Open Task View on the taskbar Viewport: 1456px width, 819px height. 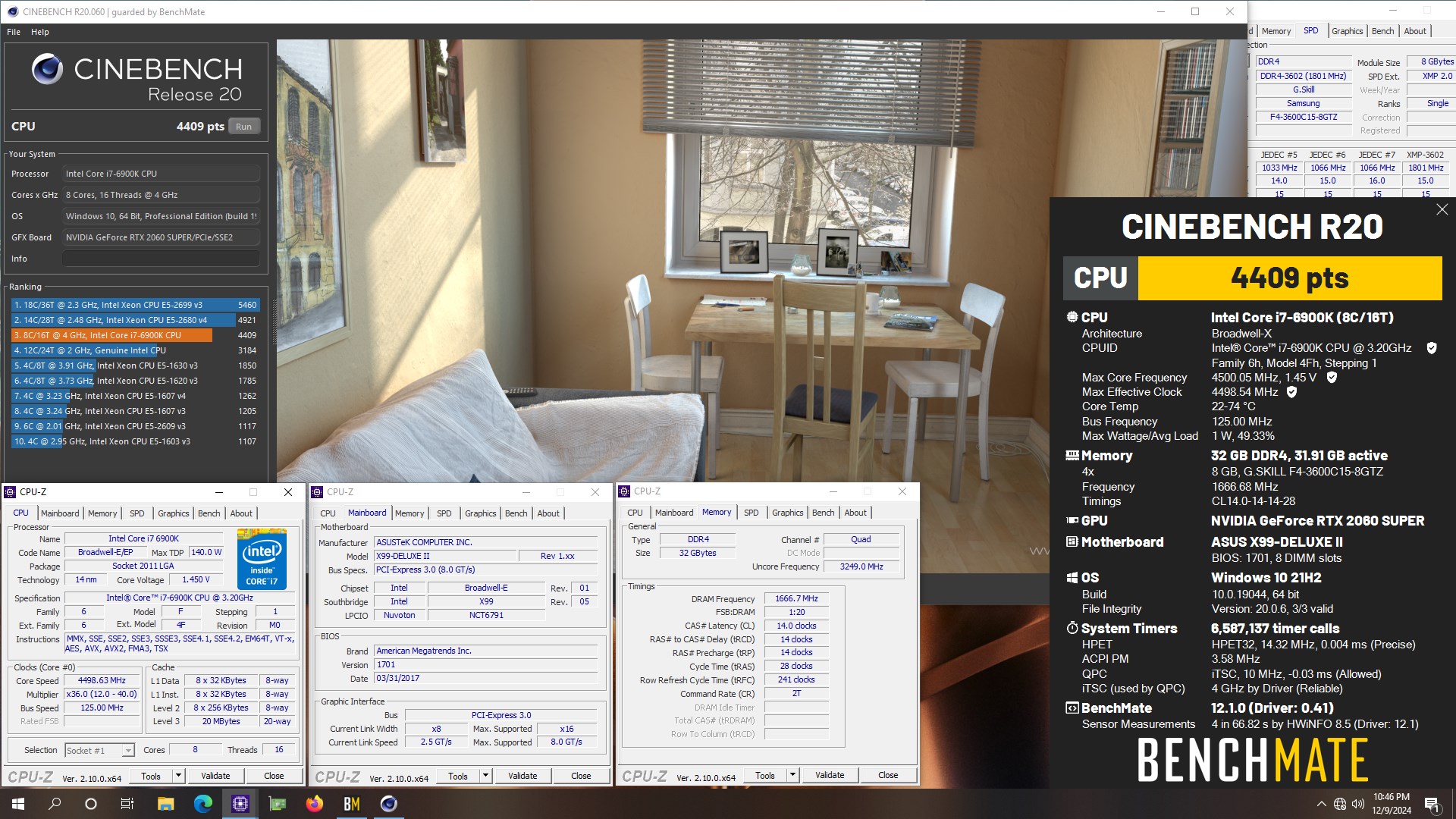[x=127, y=804]
